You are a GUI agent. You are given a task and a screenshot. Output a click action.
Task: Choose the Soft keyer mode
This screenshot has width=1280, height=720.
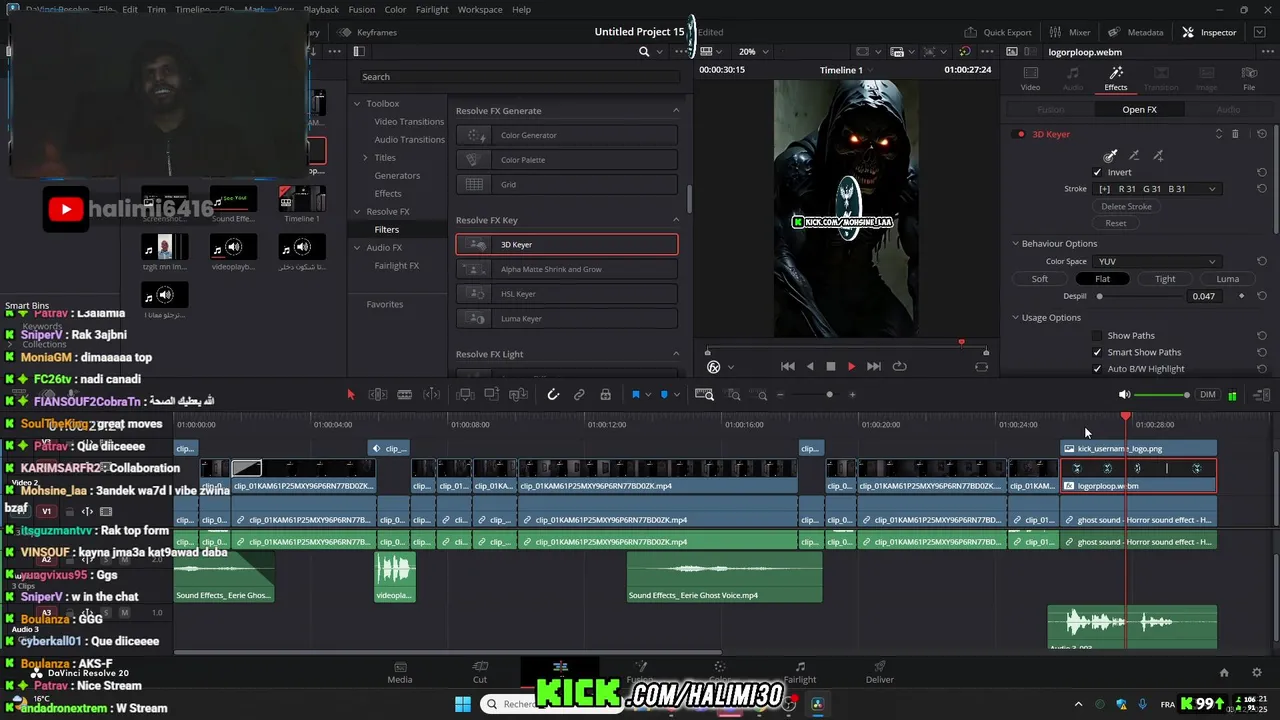click(1040, 279)
